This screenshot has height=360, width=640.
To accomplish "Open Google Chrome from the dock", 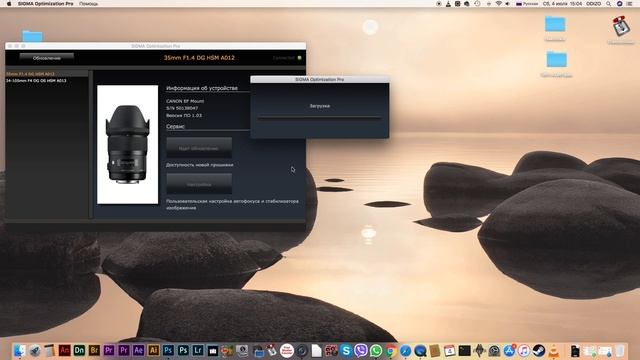I will tap(391, 350).
